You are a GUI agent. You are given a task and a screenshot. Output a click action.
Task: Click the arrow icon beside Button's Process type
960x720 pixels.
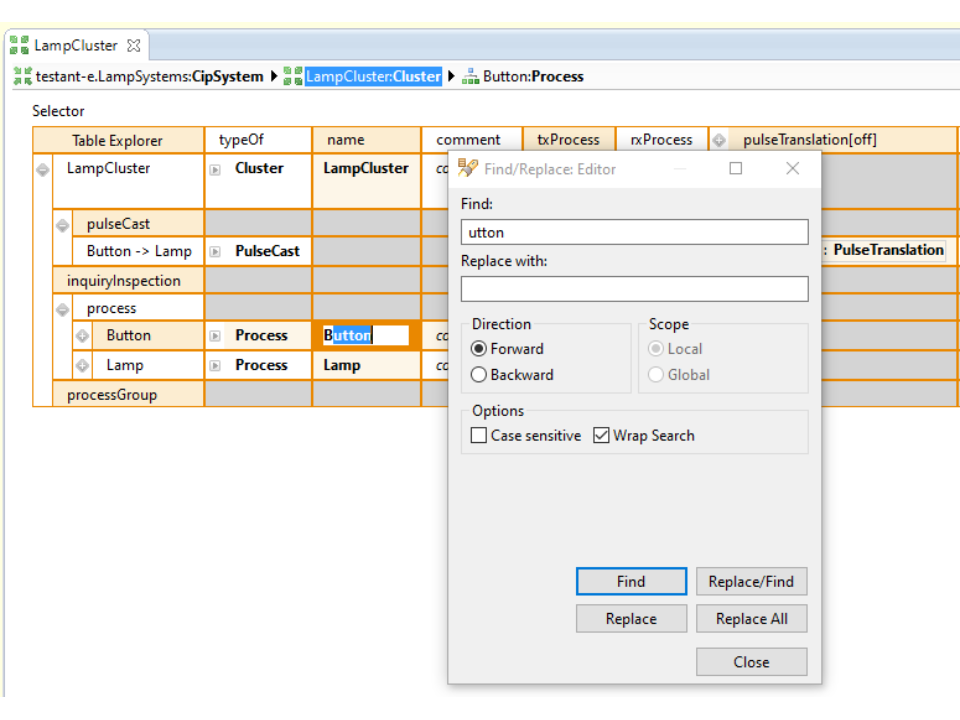click(x=215, y=336)
